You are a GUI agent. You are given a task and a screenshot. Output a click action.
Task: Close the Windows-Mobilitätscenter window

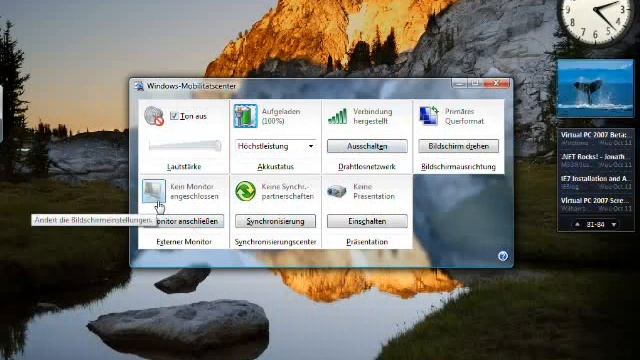tap(497, 83)
